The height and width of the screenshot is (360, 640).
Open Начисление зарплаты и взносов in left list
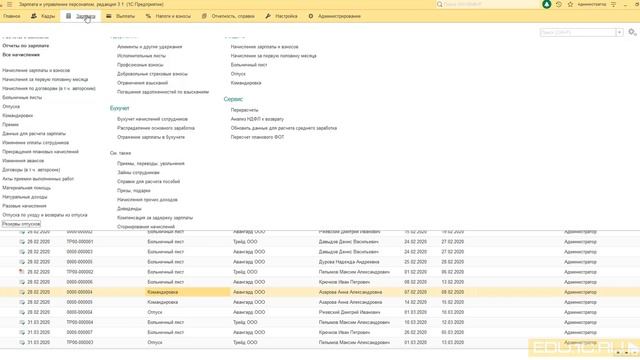36,70
